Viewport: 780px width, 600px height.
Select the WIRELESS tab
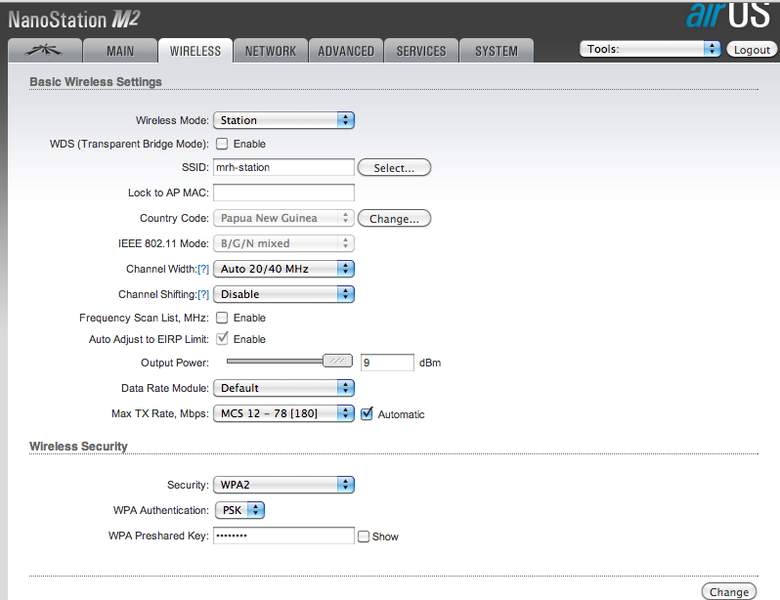coord(195,51)
